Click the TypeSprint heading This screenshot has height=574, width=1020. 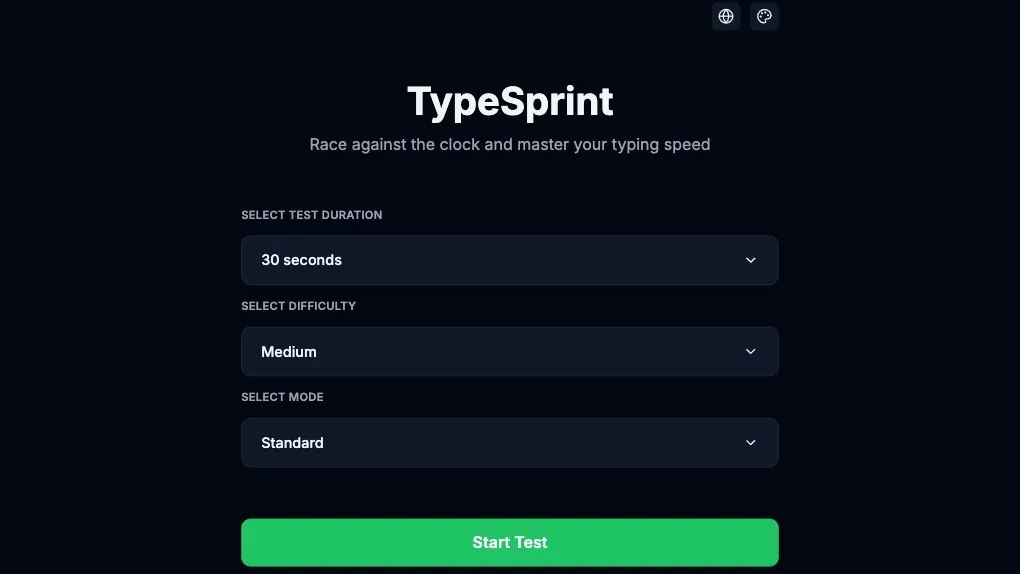click(x=510, y=102)
